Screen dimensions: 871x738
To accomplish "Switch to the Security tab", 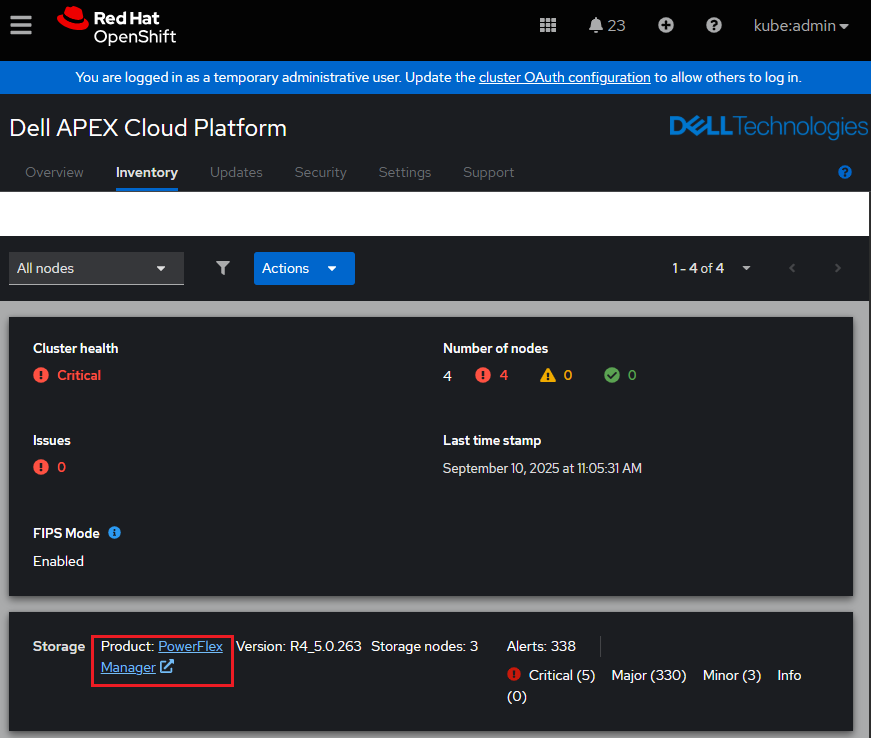I will (x=320, y=172).
